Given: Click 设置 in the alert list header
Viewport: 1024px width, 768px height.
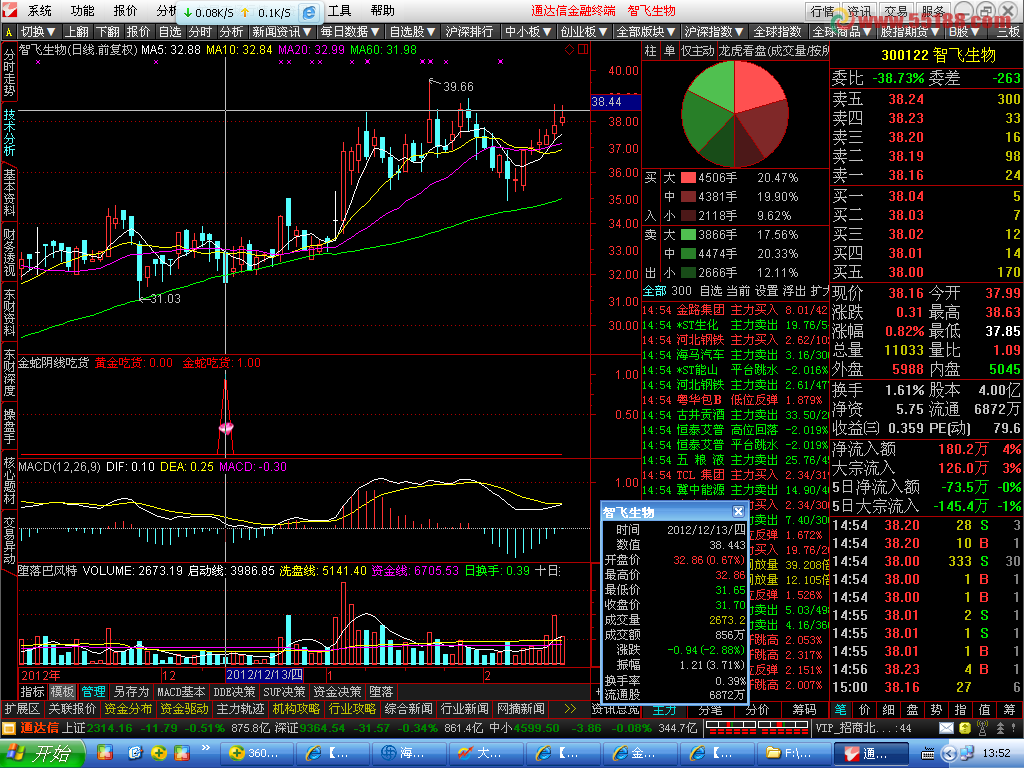Looking at the screenshot, I should tap(767, 291).
